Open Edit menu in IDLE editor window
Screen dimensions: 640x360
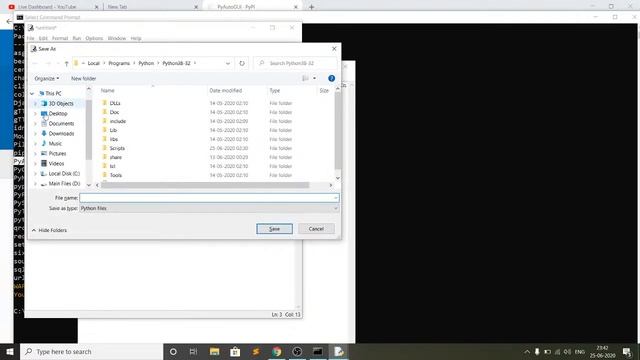coord(43,38)
